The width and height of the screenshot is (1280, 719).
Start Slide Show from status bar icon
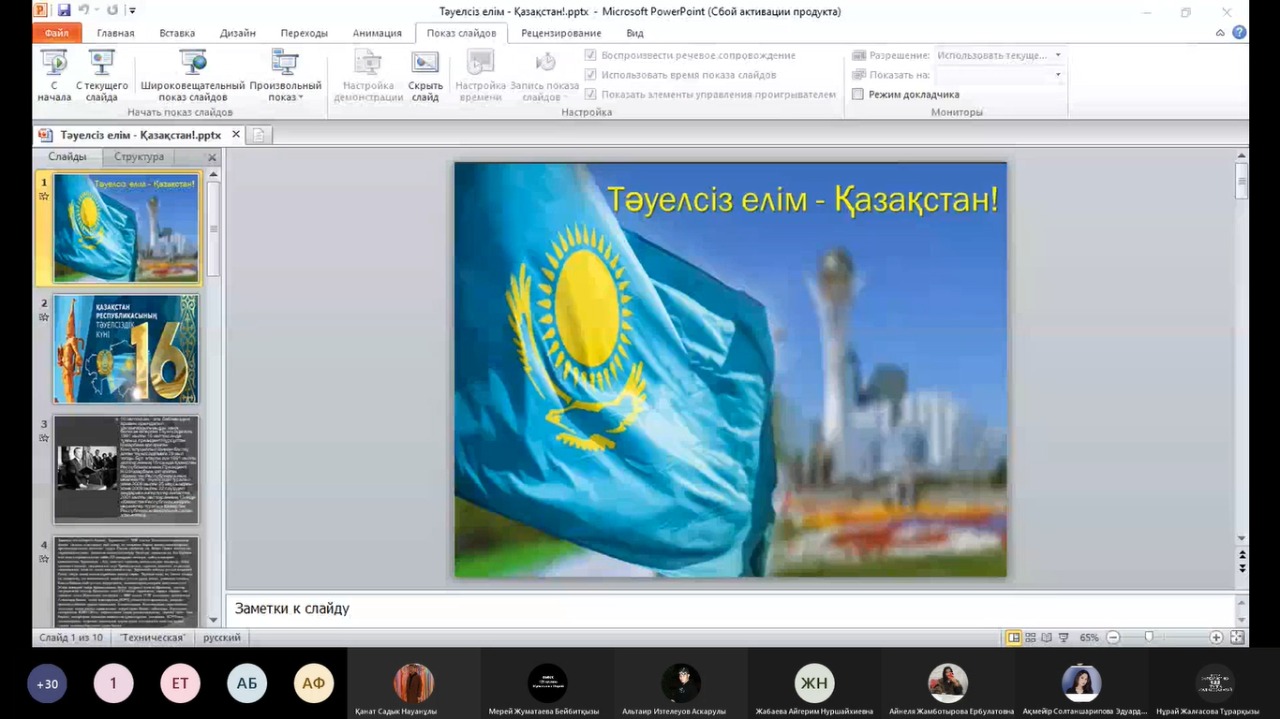pos(1063,637)
